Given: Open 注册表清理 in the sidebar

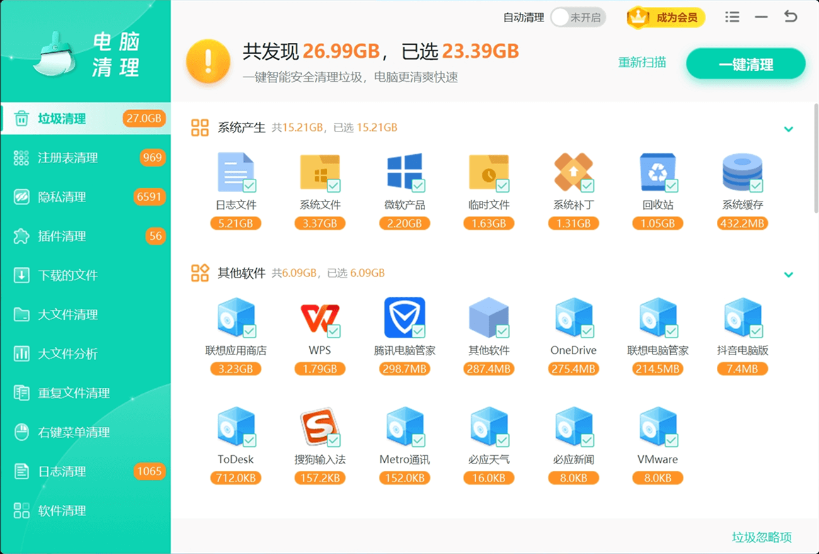Looking at the screenshot, I should tap(86, 158).
